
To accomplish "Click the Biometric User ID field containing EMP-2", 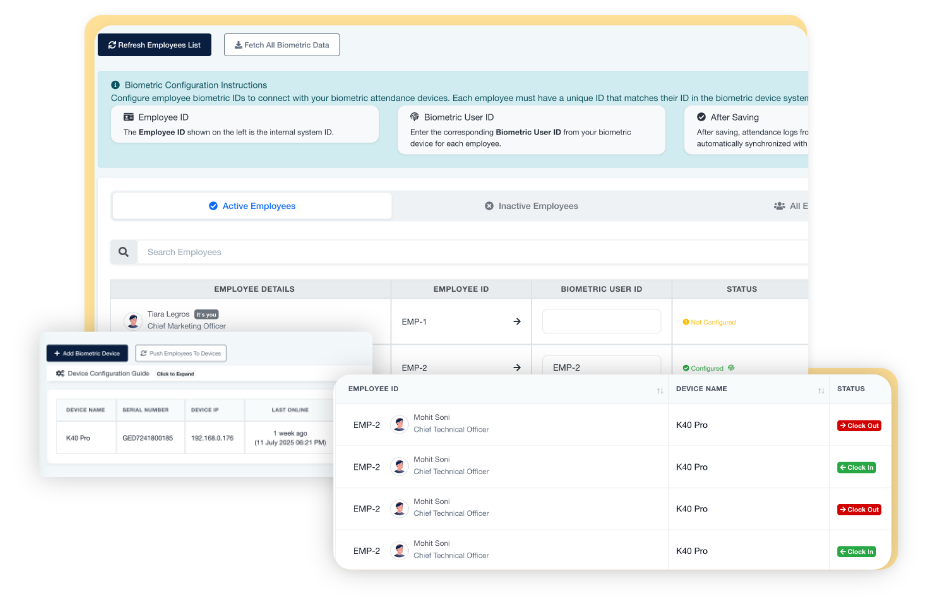I will 601,365.
